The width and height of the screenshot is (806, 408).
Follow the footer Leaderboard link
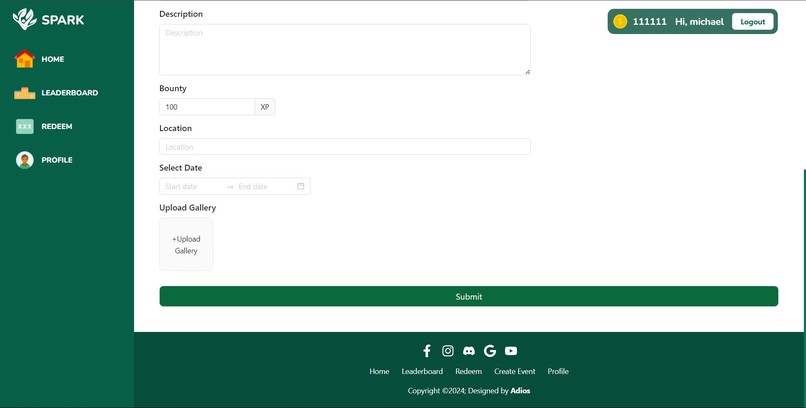(x=422, y=372)
